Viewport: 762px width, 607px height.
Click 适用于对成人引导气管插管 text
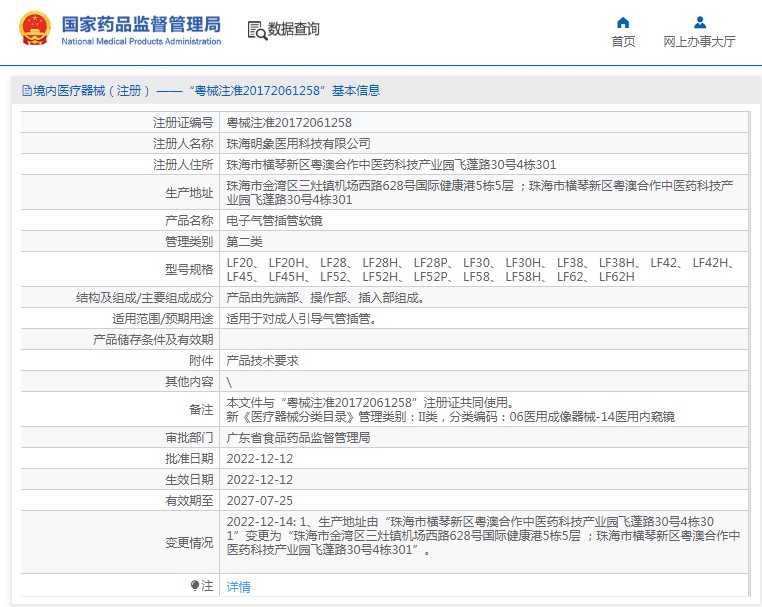tap(301, 318)
